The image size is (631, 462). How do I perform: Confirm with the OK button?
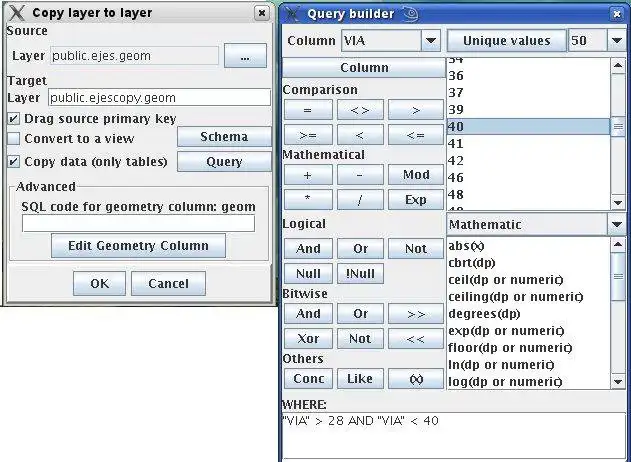[x=99, y=283]
